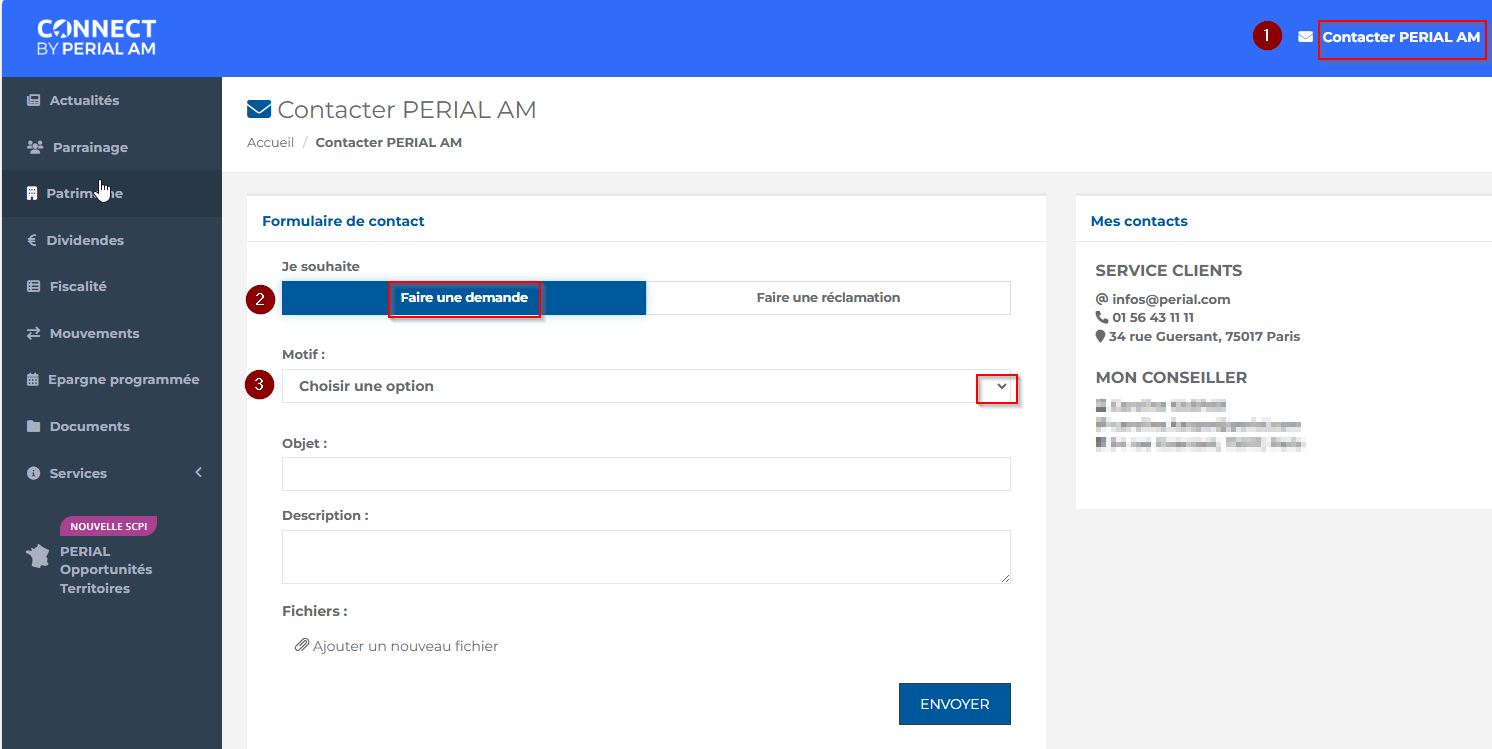Click the phone number 01 56 43 11 11
Image resolution: width=1492 pixels, height=749 pixels.
click(1153, 317)
